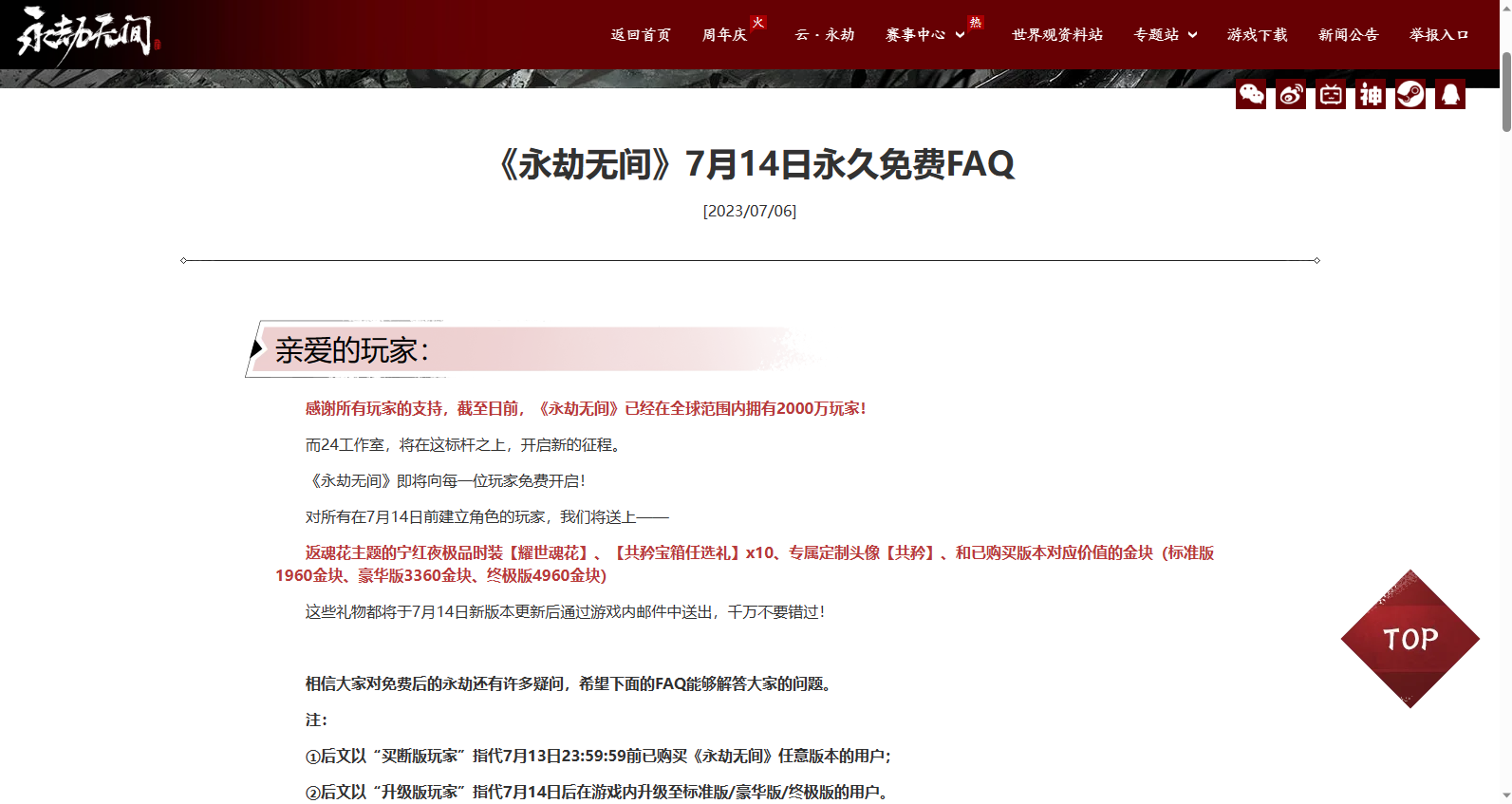Click the TOP diamond button
Screen dimensions: 1512x804
[1410, 639]
